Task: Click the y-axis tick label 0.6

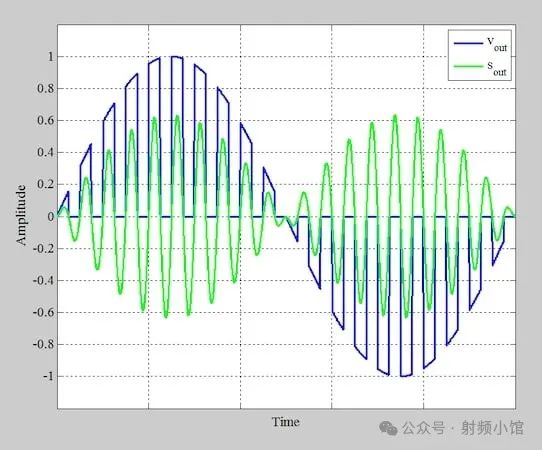Action: [46, 121]
